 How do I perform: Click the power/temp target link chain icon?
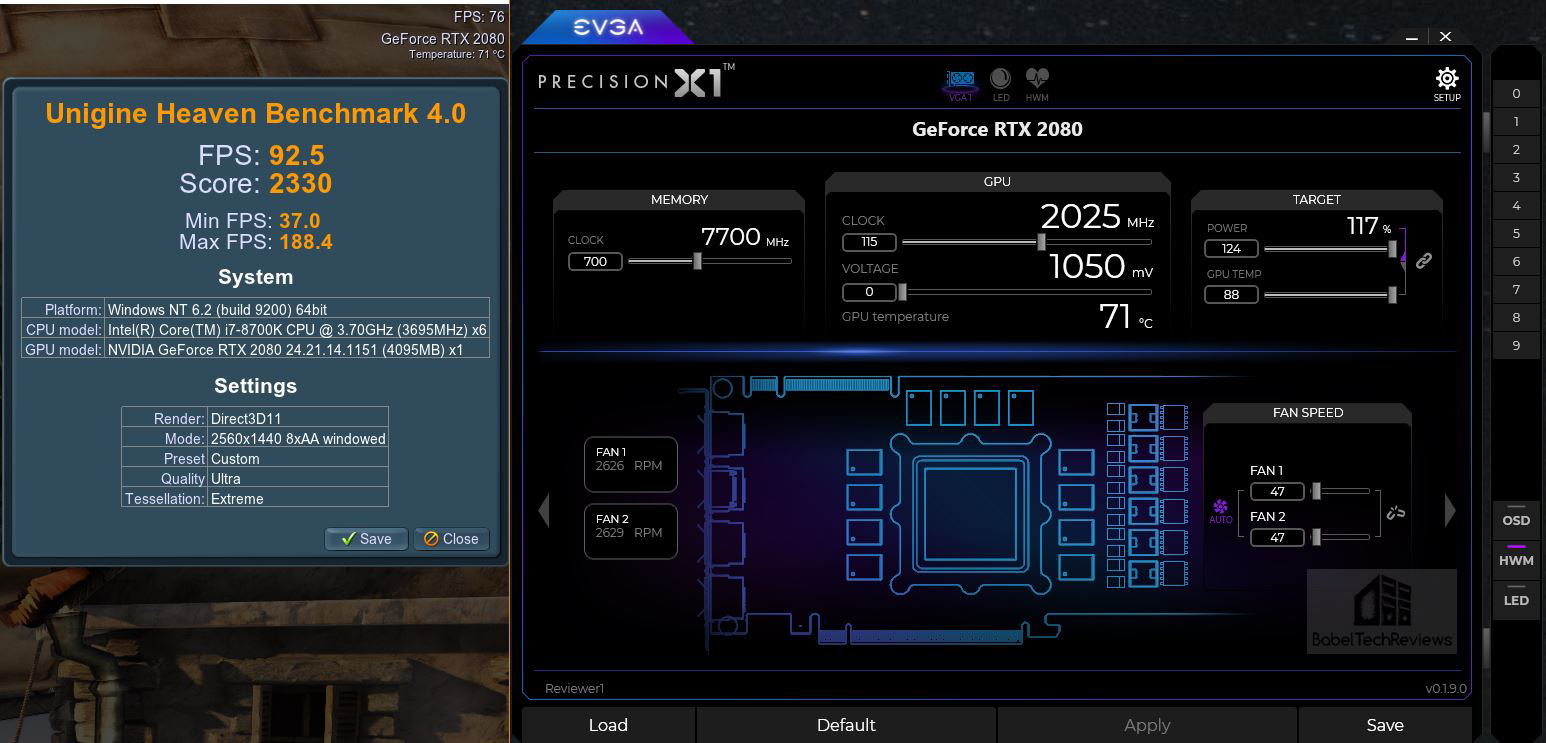point(1424,261)
